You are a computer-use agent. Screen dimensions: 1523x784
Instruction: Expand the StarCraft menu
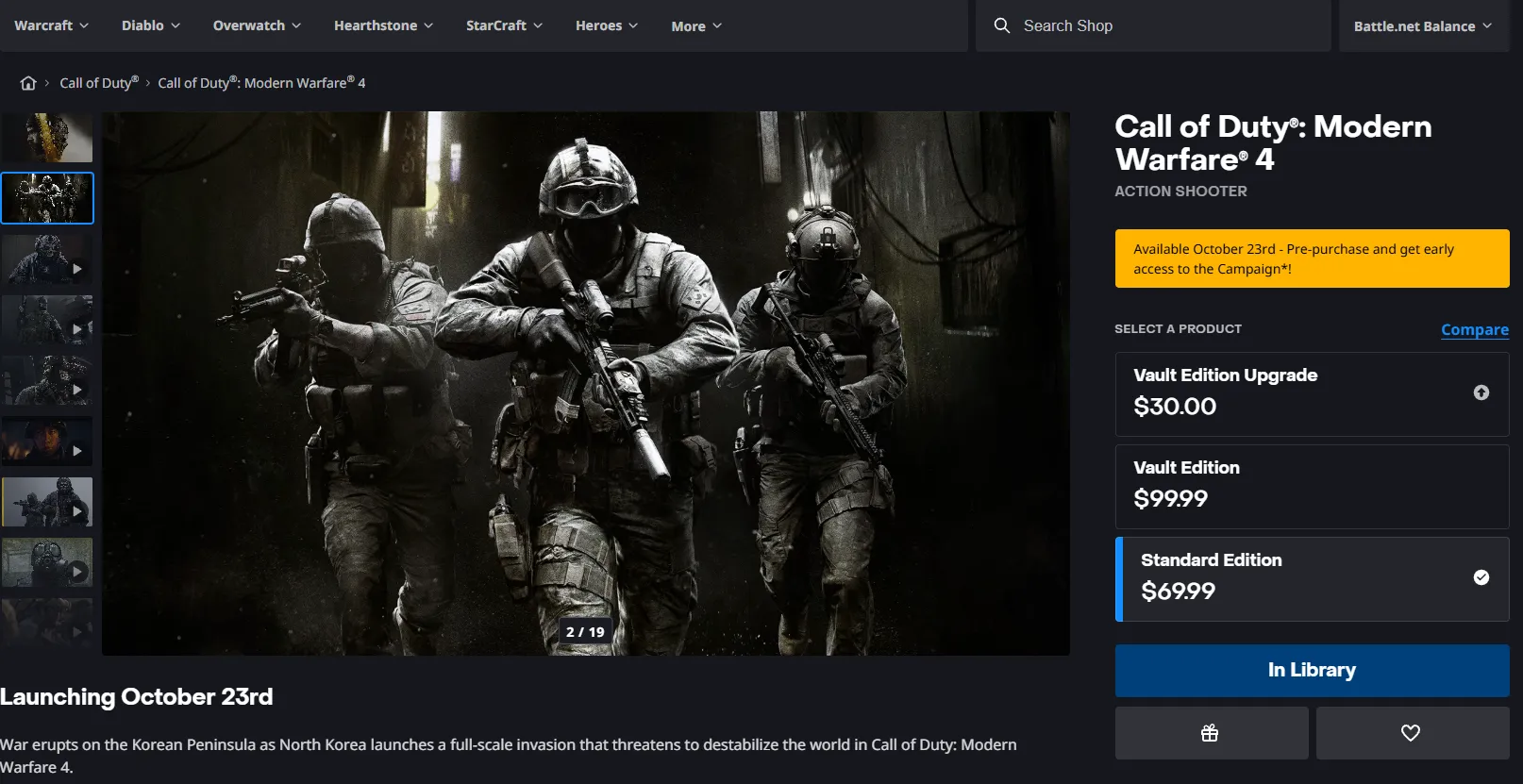[504, 25]
